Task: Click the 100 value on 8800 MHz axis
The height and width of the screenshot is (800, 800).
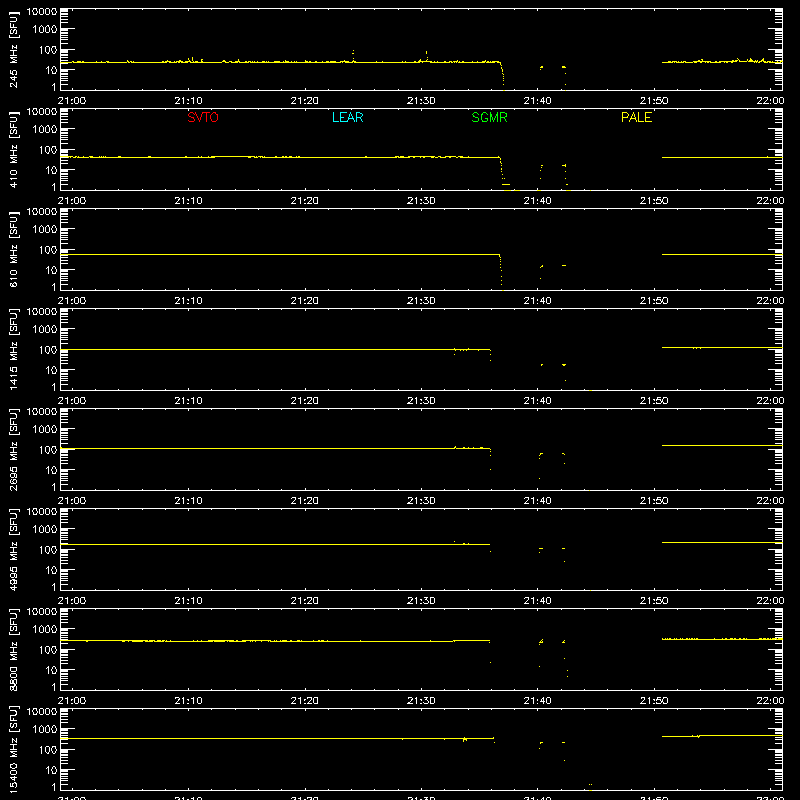Action: [48, 650]
